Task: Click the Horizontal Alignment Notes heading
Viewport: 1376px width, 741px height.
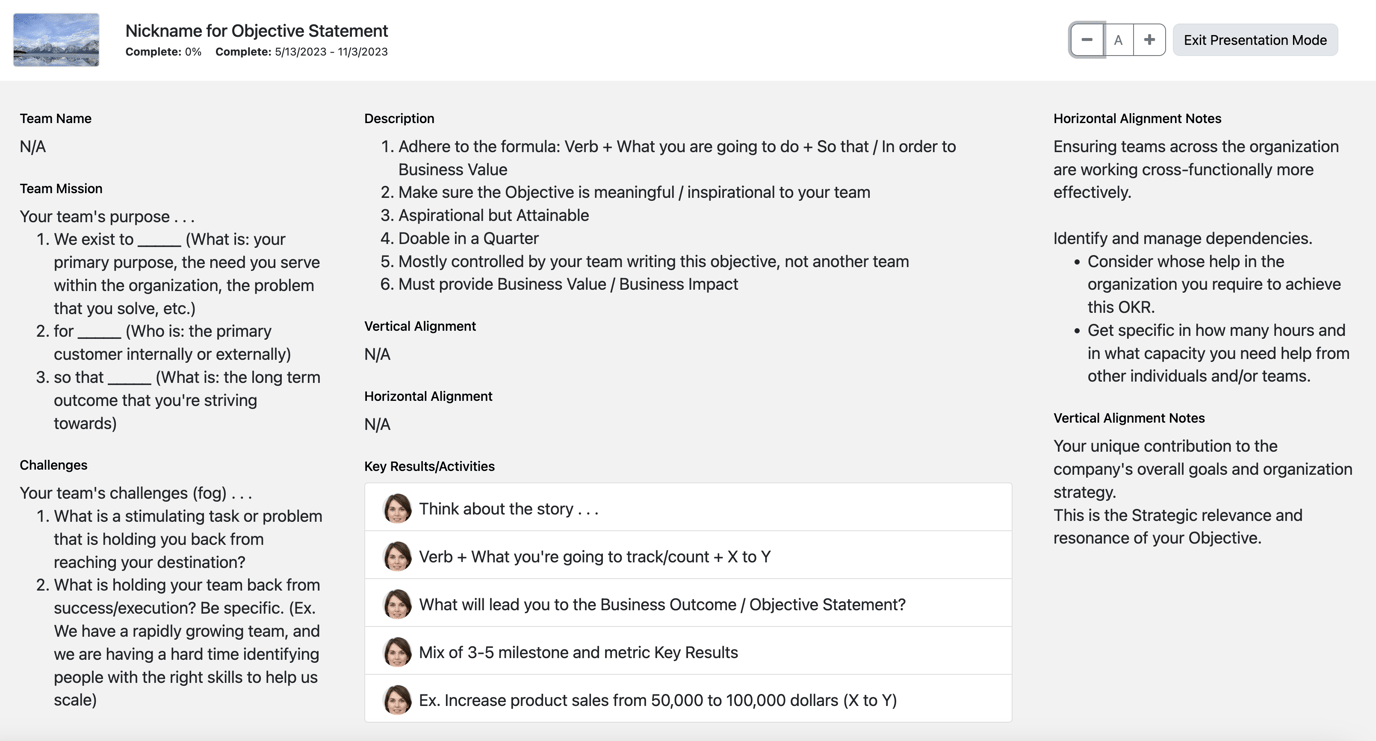Action: [x=1137, y=118]
